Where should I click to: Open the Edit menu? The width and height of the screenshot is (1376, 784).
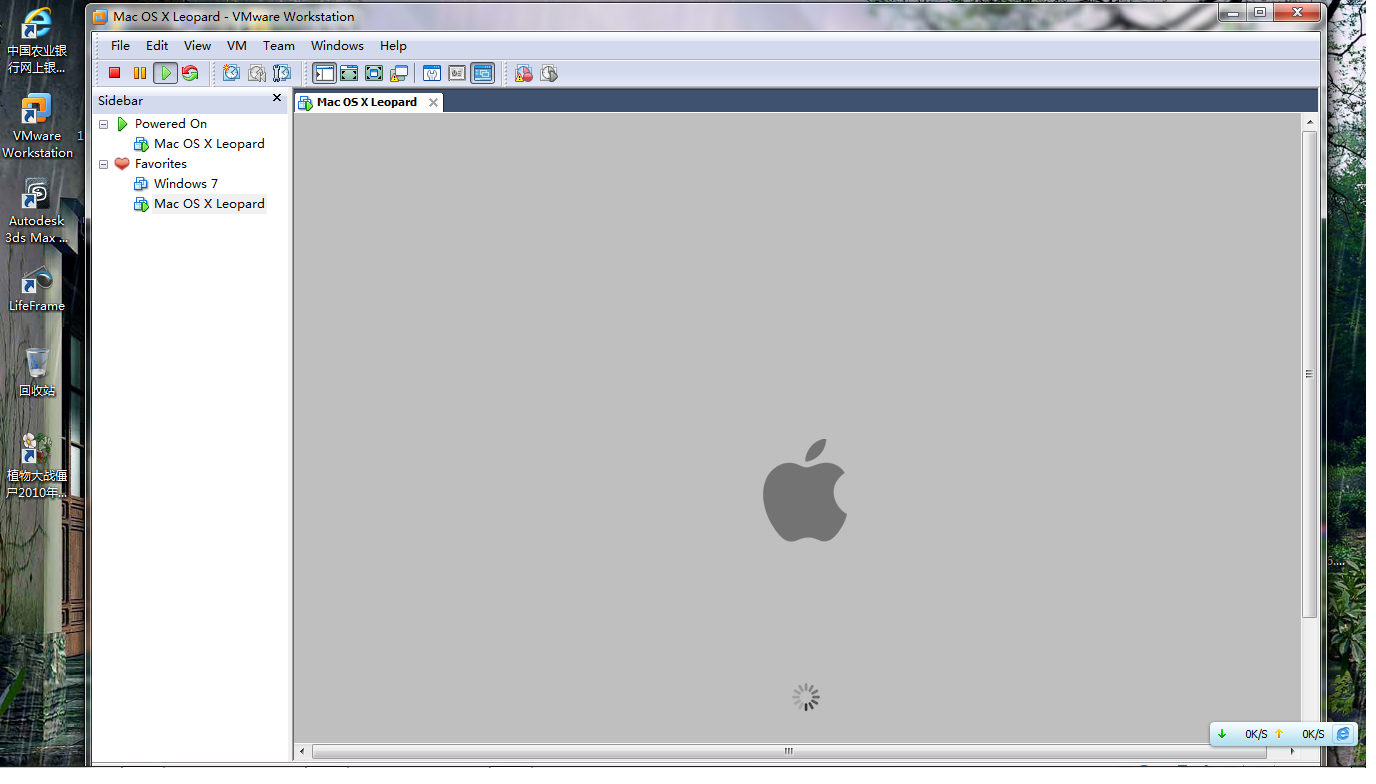coord(157,45)
